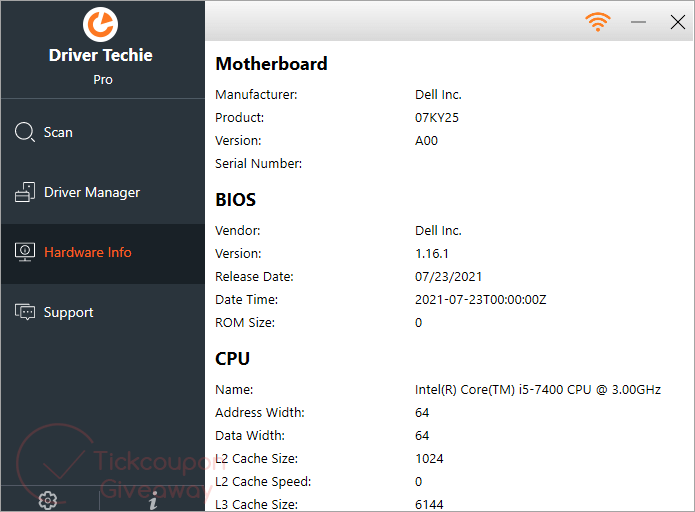Open the Scan section
695x512 pixels.
click(x=103, y=132)
